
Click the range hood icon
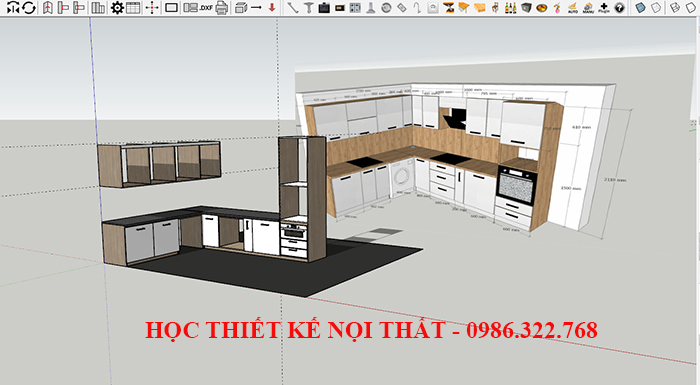pos(371,7)
